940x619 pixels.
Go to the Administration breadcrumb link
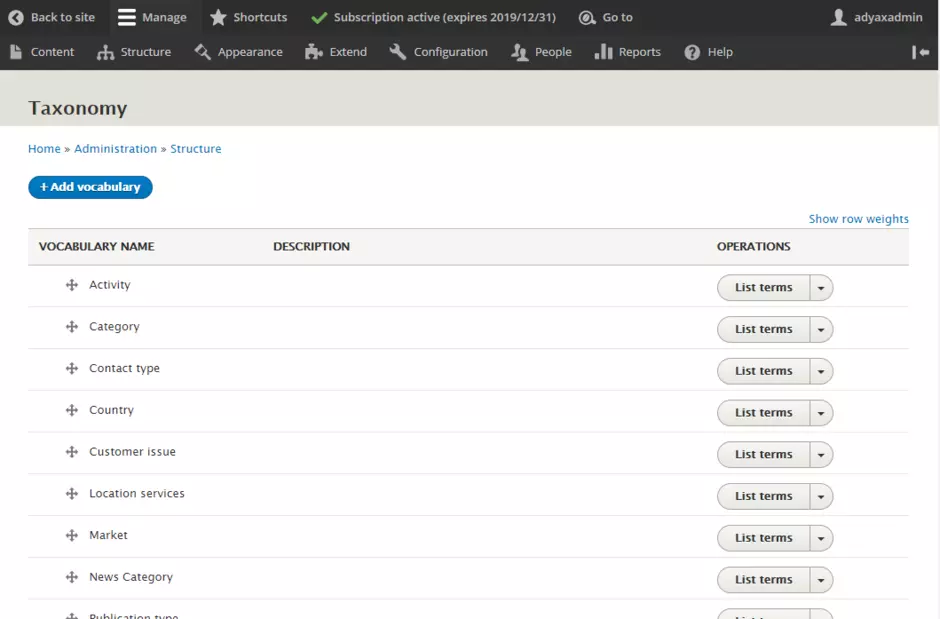coord(115,149)
